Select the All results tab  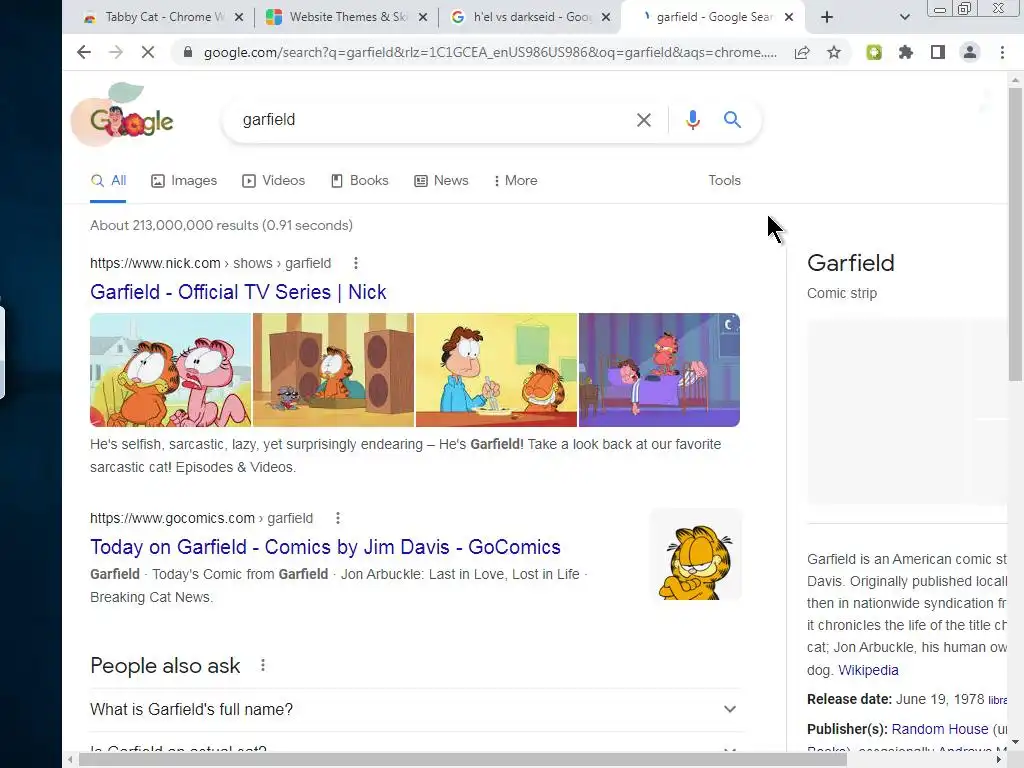coord(108,181)
